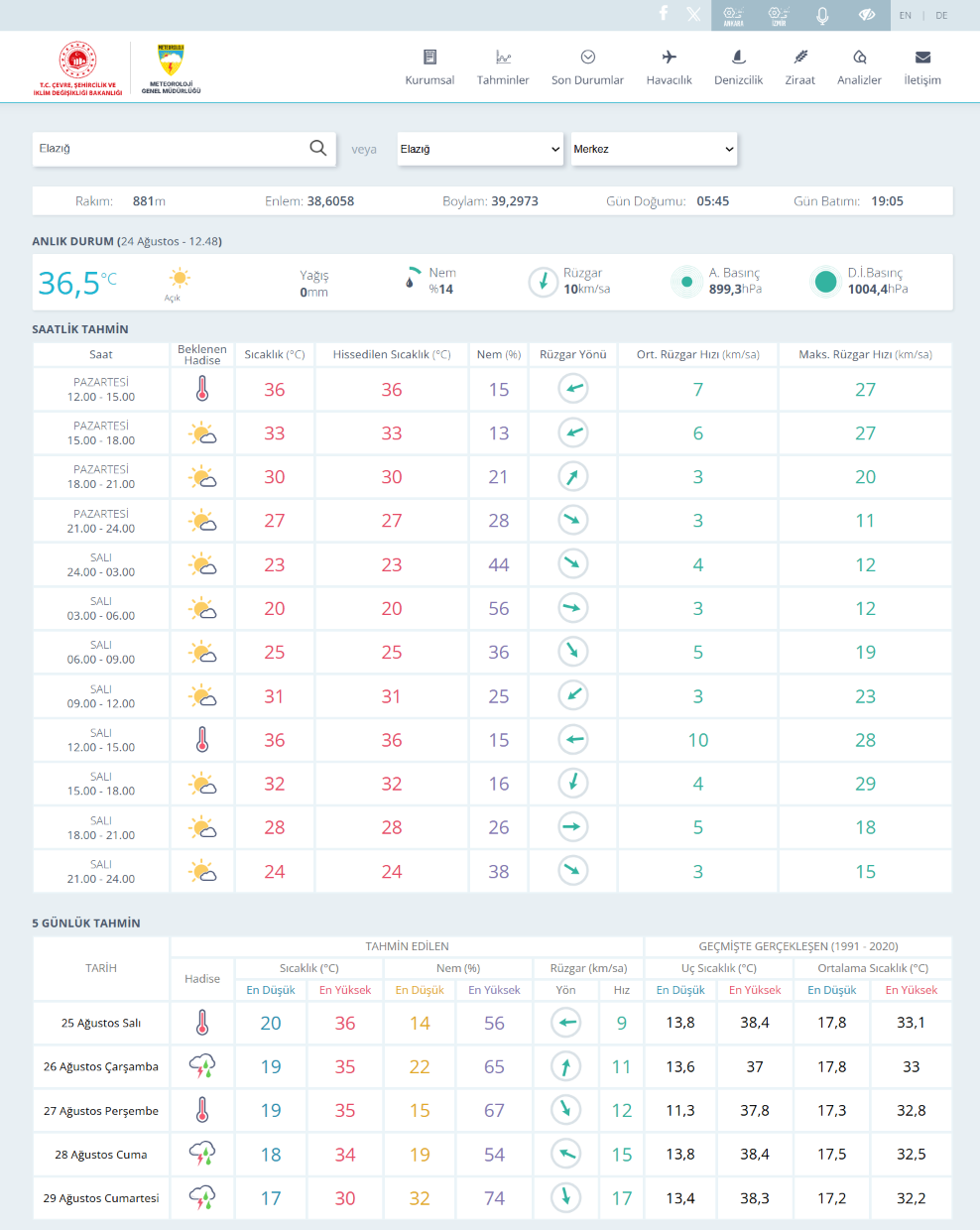The height and width of the screenshot is (1230, 980).
Task: Click the İzmir radar icon
Action: (779, 15)
